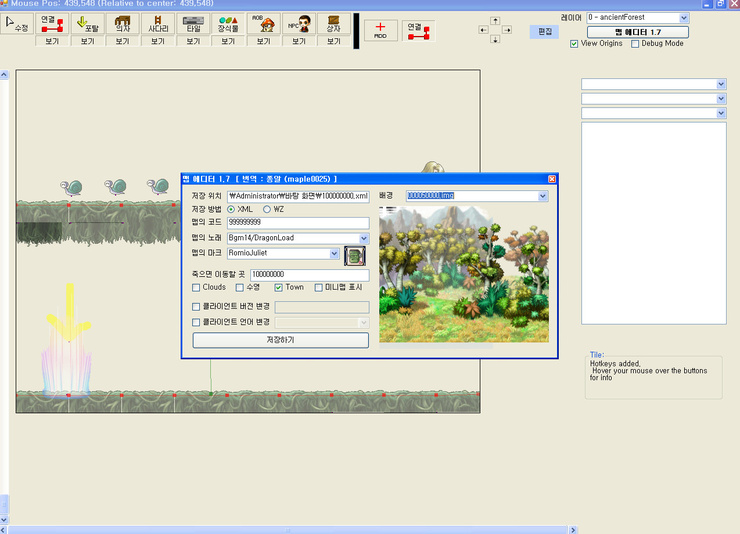Open the disabled client language dropdown
Image resolution: width=740 pixels, height=534 pixels.
(363, 323)
